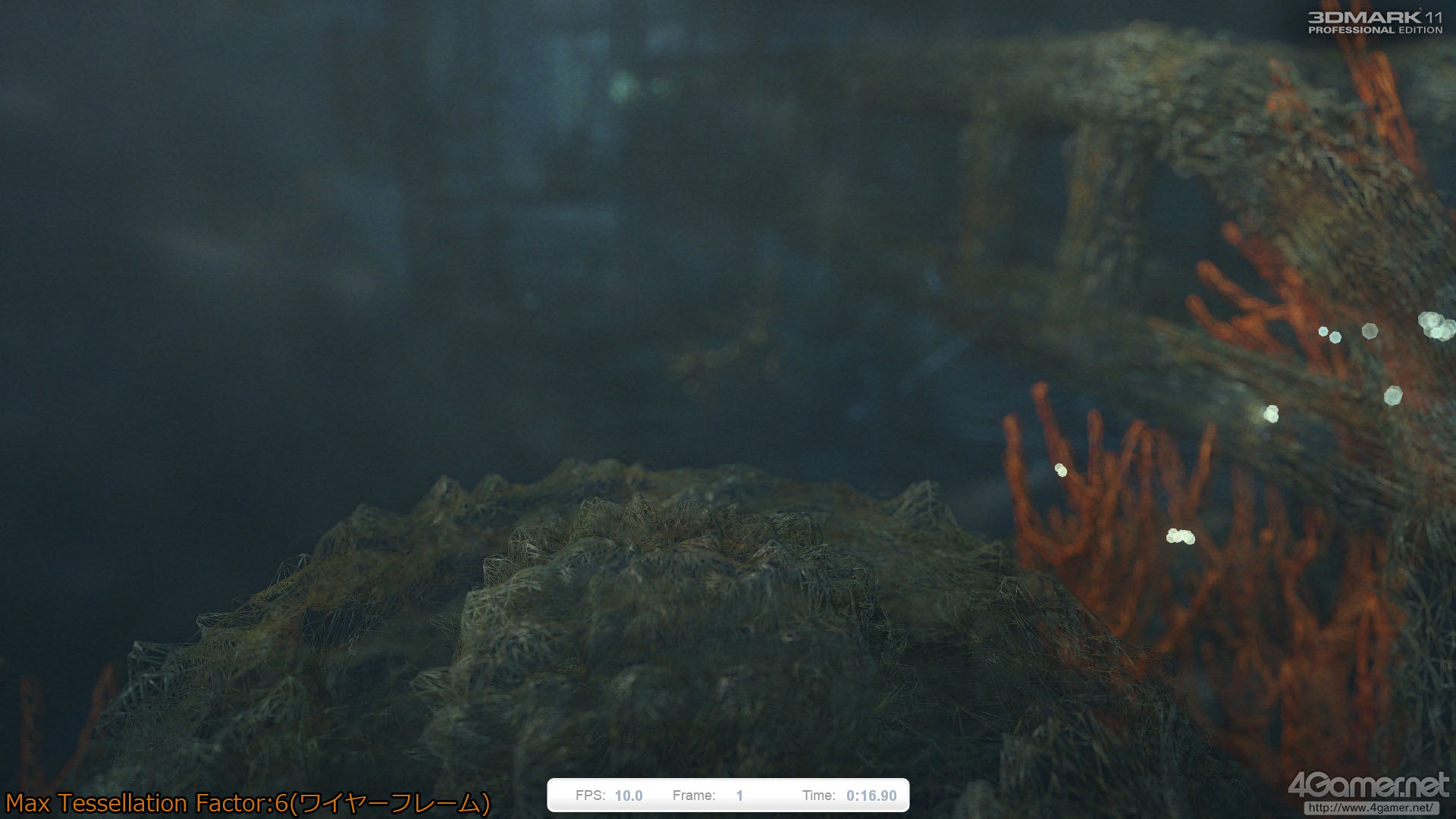Select the 0:16.90 time readout
The image size is (1456, 819).
(871, 795)
